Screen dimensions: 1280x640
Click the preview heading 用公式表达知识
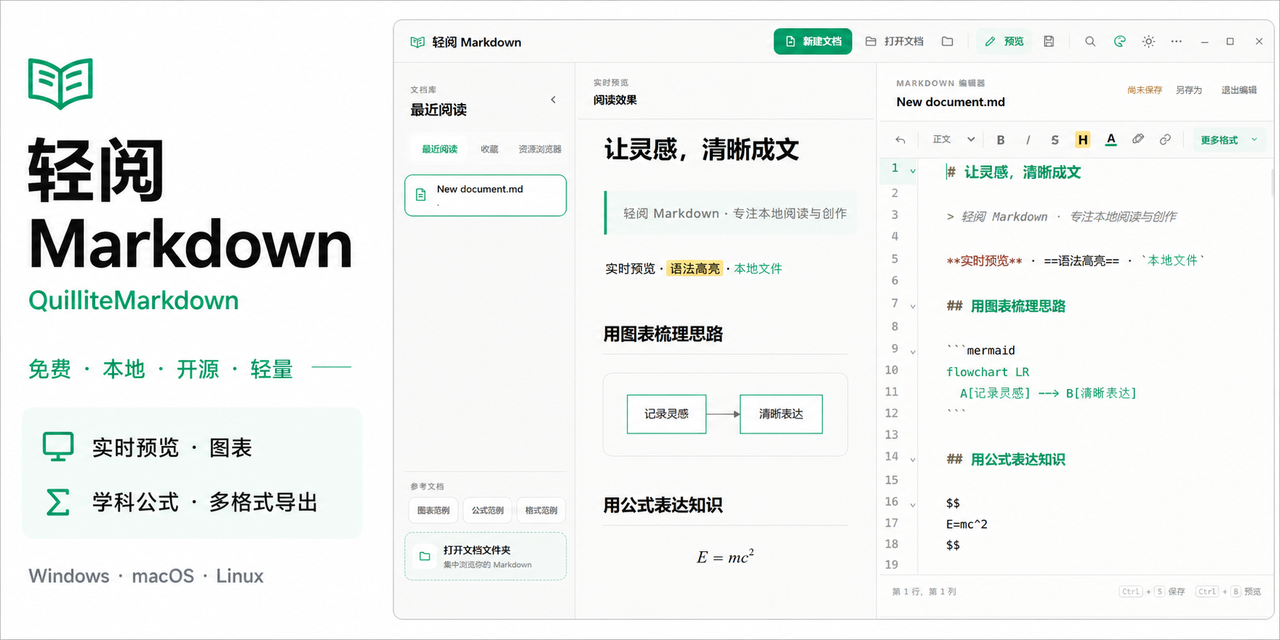click(662, 506)
